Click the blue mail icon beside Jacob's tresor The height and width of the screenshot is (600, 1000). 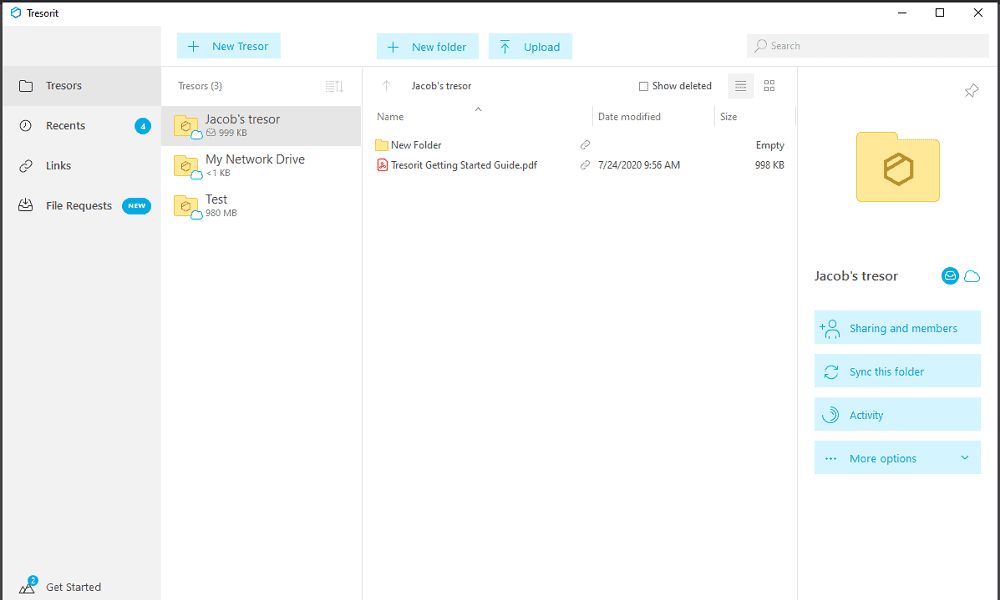coord(950,276)
